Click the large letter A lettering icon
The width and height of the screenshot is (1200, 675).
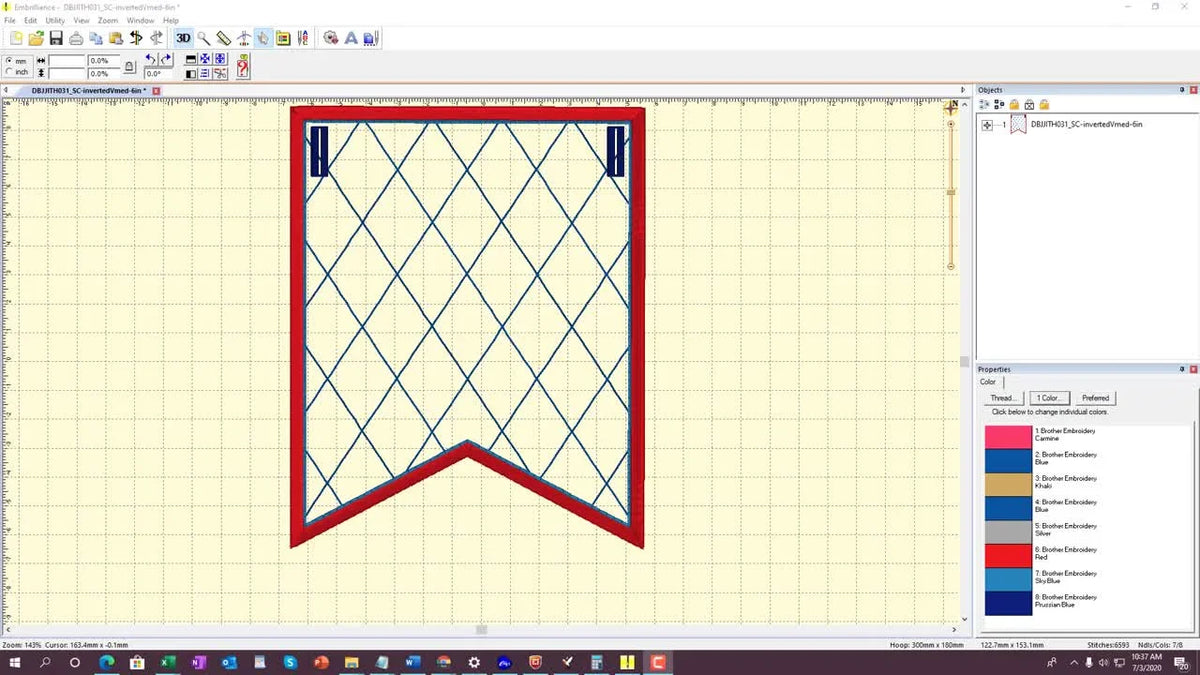(351, 38)
